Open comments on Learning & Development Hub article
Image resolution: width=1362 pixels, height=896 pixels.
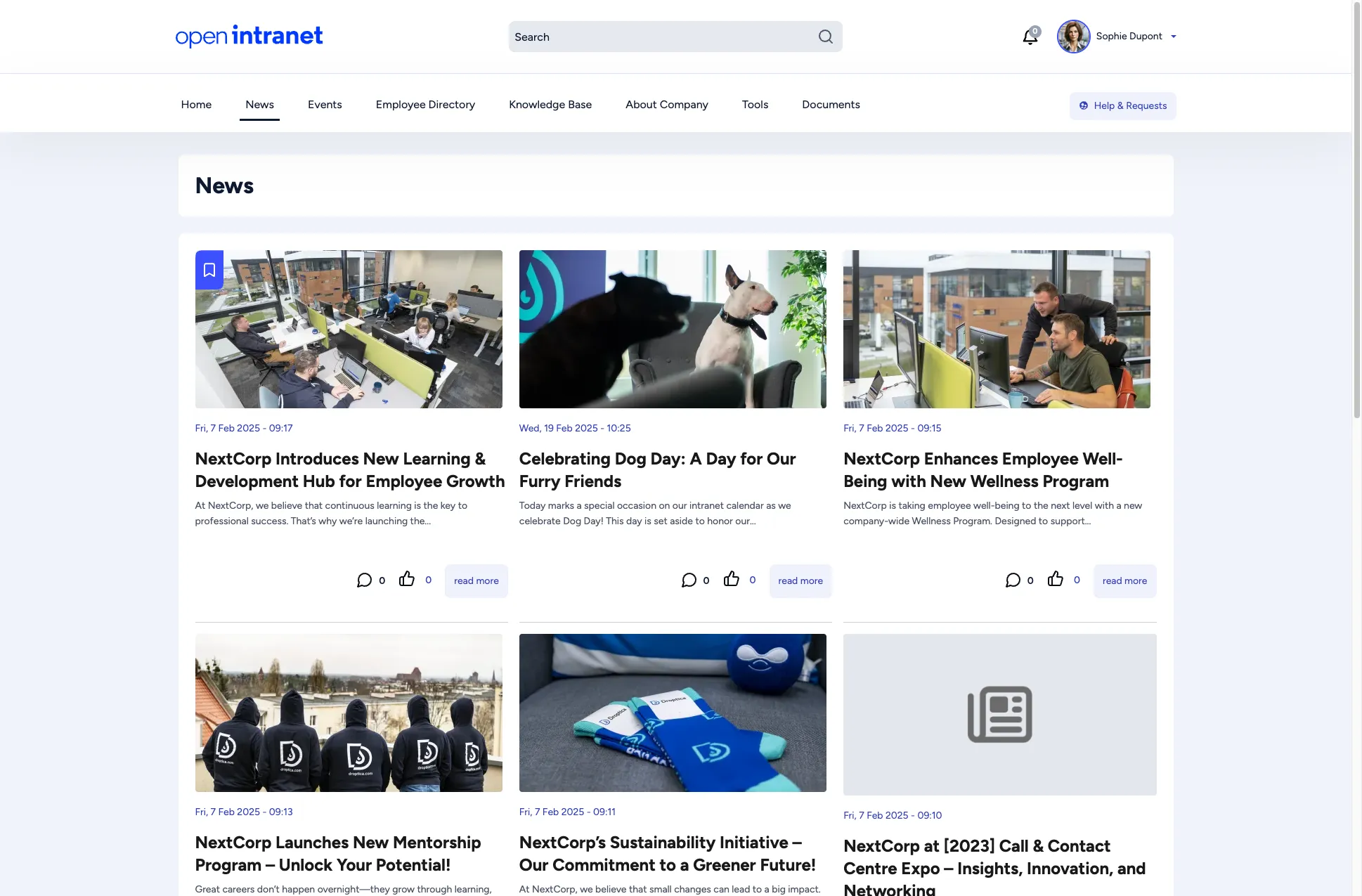[x=364, y=580]
